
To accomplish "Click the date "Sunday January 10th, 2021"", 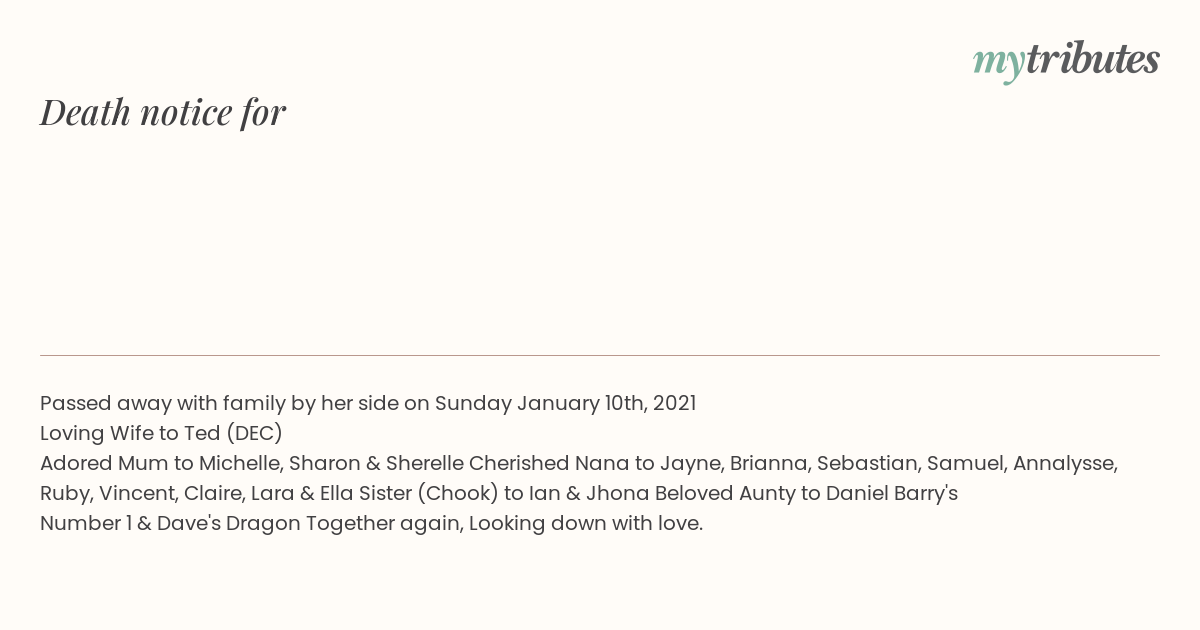I will click(x=566, y=403).
